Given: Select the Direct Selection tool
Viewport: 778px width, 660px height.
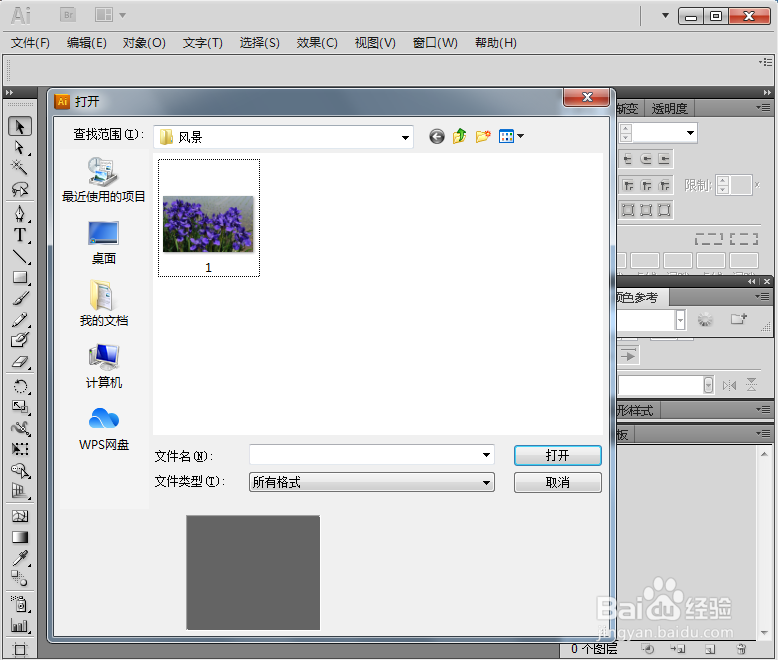Looking at the screenshot, I should coord(20,148).
